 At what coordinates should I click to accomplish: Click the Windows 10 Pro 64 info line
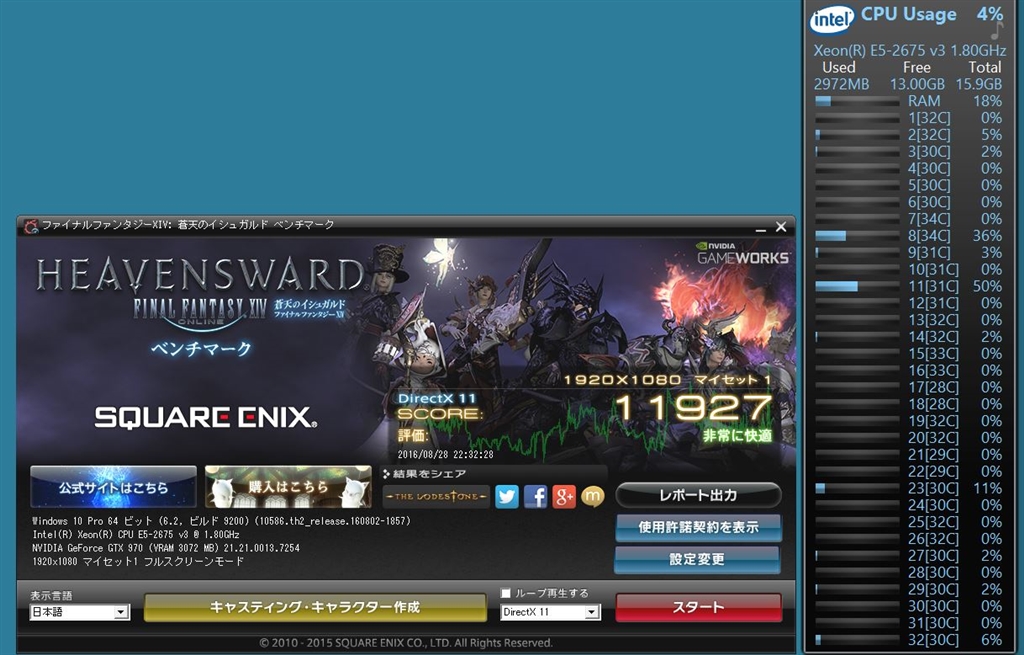pyautogui.click(x=221, y=521)
